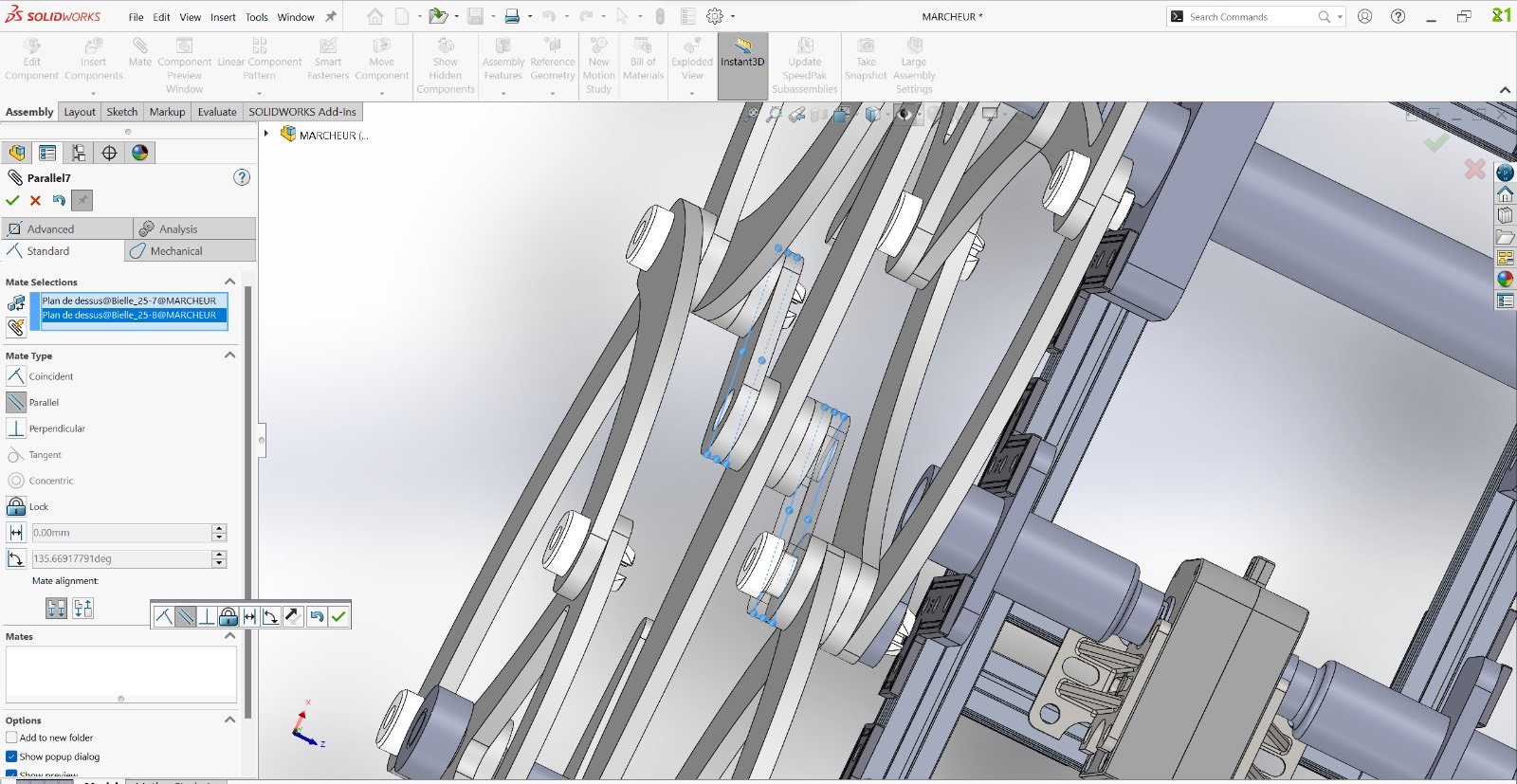This screenshot has width=1517, height=784.
Task: Select Plan de dessus Bielle_25-8 entry
Action: click(134, 315)
